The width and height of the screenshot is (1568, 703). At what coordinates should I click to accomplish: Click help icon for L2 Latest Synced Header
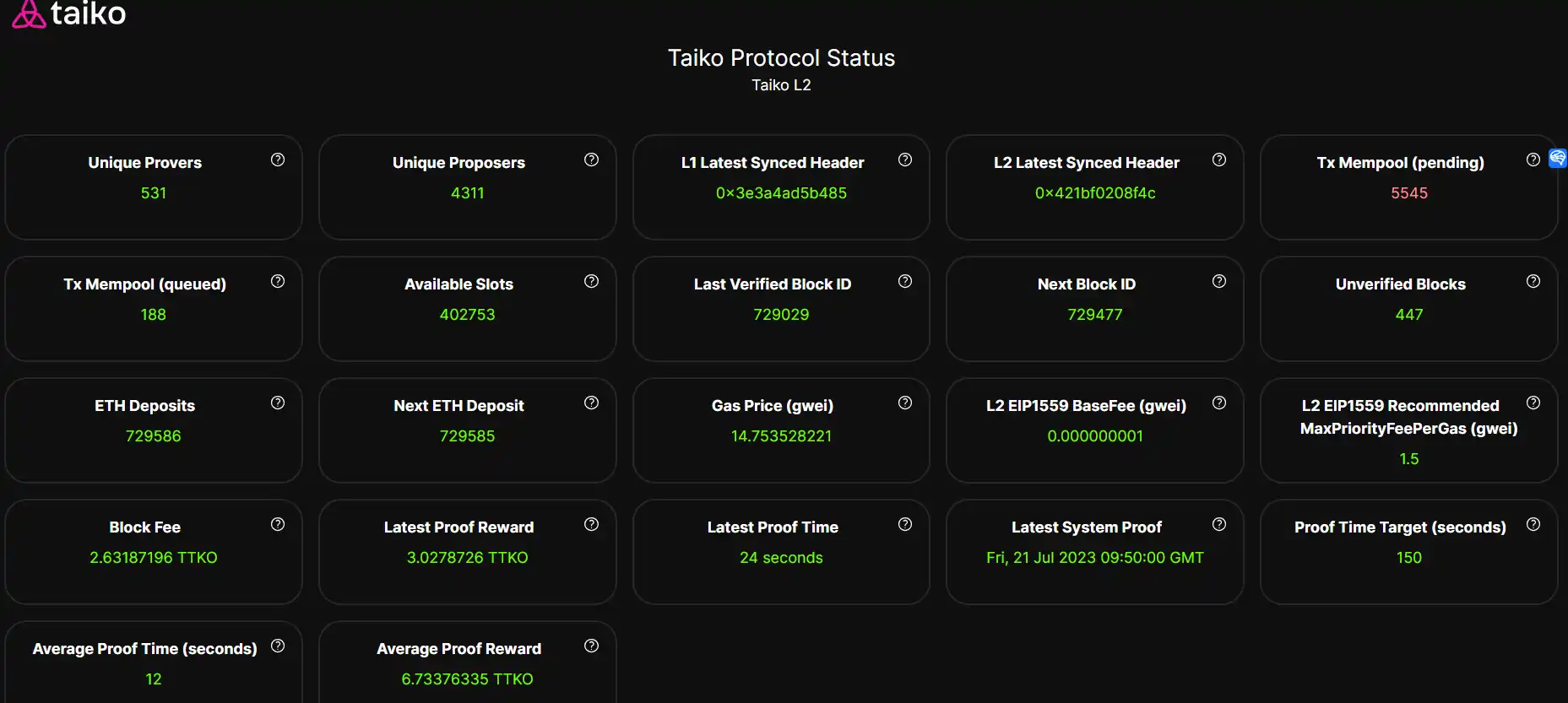coord(1219,160)
